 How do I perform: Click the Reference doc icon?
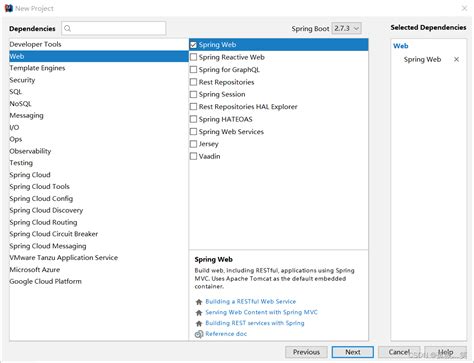point(199,334)
